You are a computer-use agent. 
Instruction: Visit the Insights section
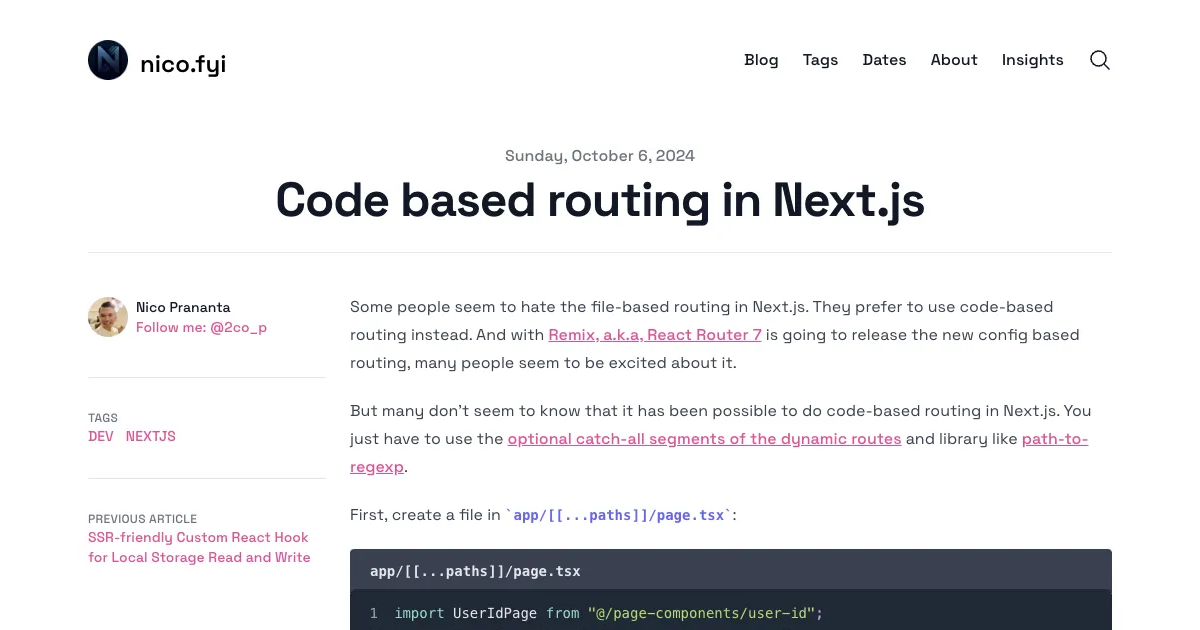[x=1032, y=60]
